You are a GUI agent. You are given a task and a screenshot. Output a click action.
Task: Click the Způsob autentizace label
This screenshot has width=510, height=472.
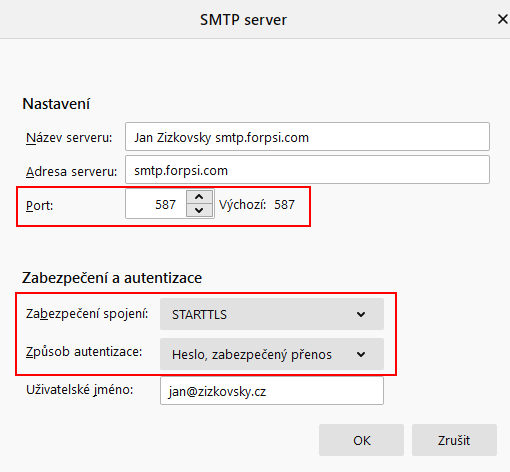pos(84,352)
